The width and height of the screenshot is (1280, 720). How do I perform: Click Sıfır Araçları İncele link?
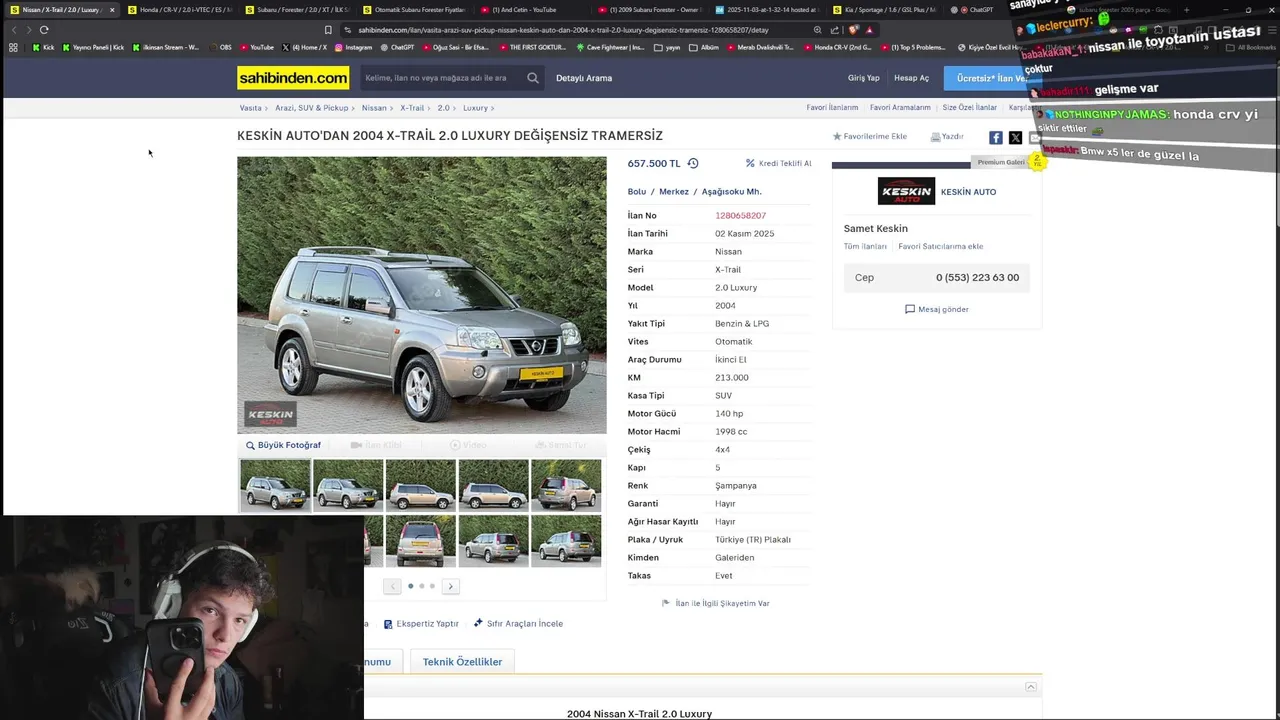(x=518, y=624)
